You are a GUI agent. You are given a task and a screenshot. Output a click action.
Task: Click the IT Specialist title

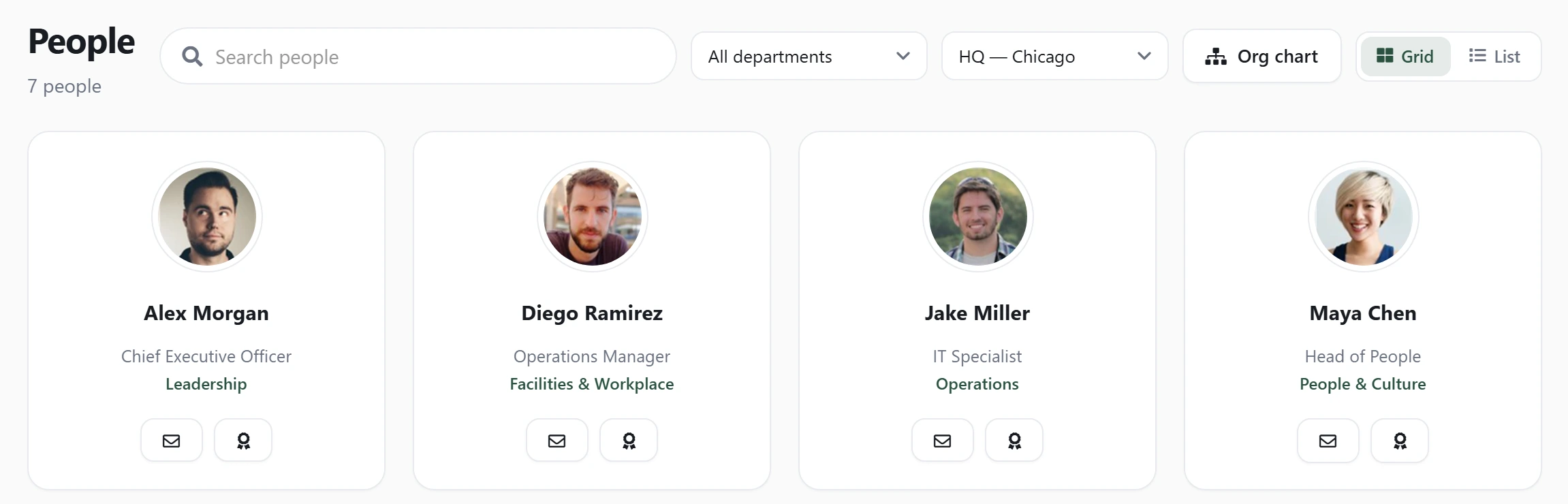(977, 356)
